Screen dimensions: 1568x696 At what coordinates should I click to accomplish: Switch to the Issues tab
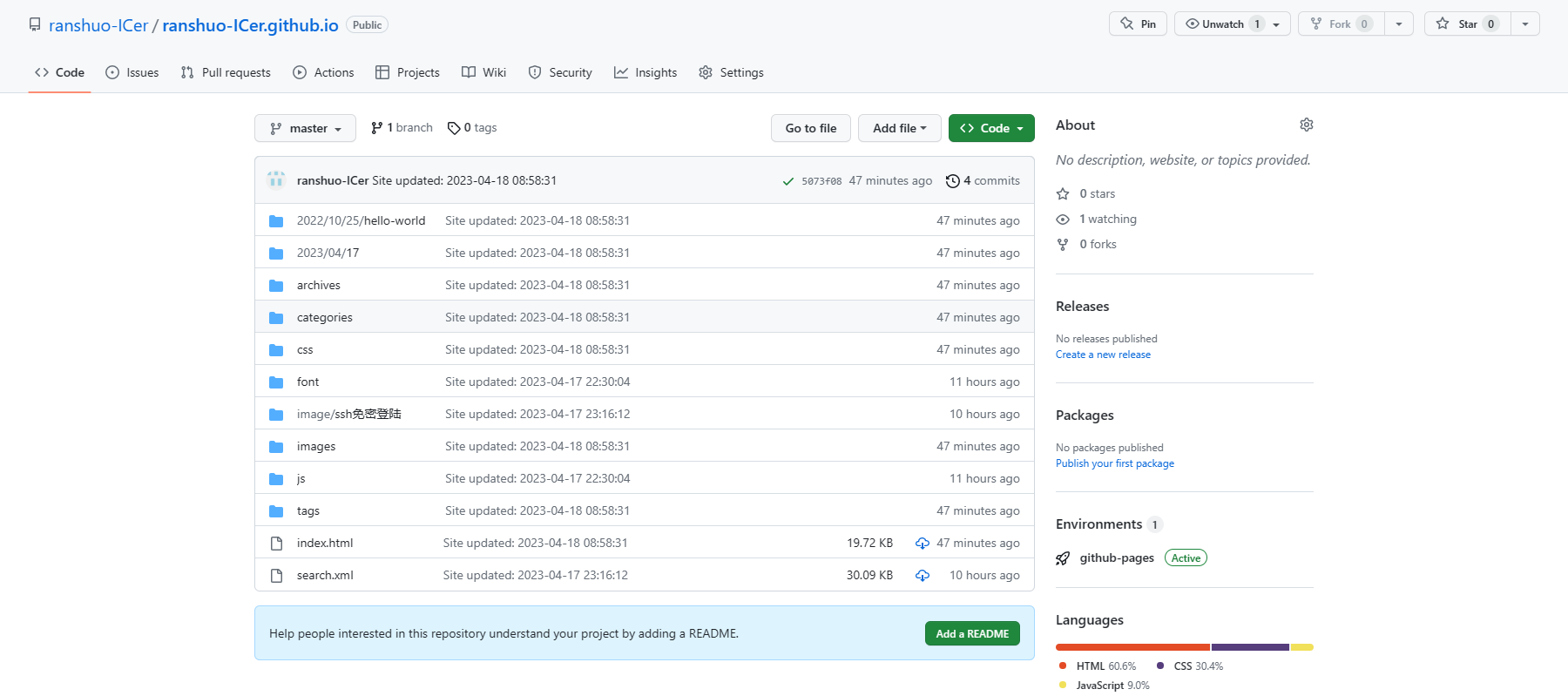click(x=132, y=72)
